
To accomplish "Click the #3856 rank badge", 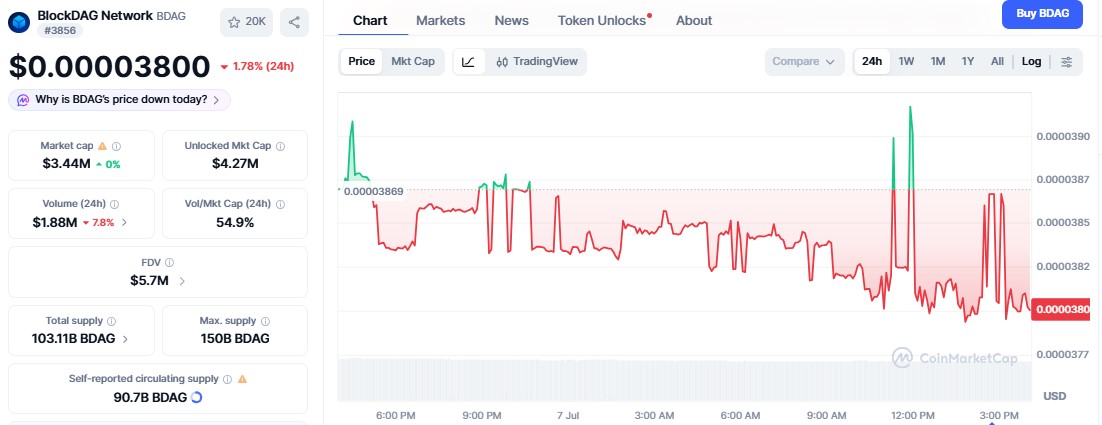I will point(60,30).
